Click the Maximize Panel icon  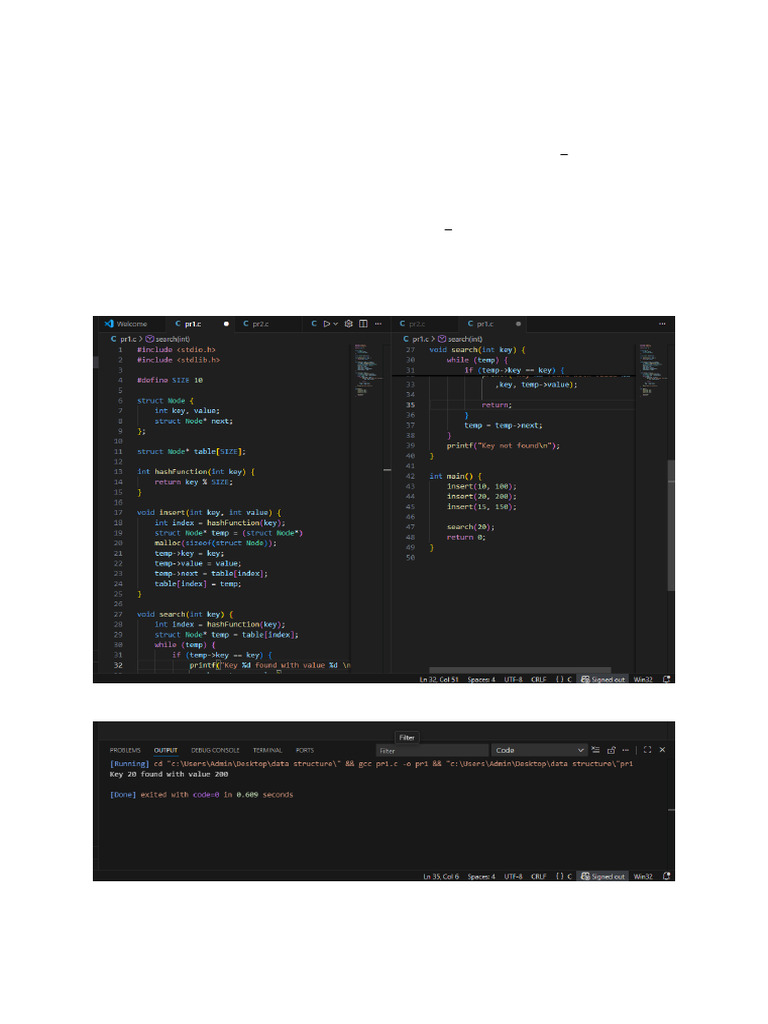(x=647, y=750)
